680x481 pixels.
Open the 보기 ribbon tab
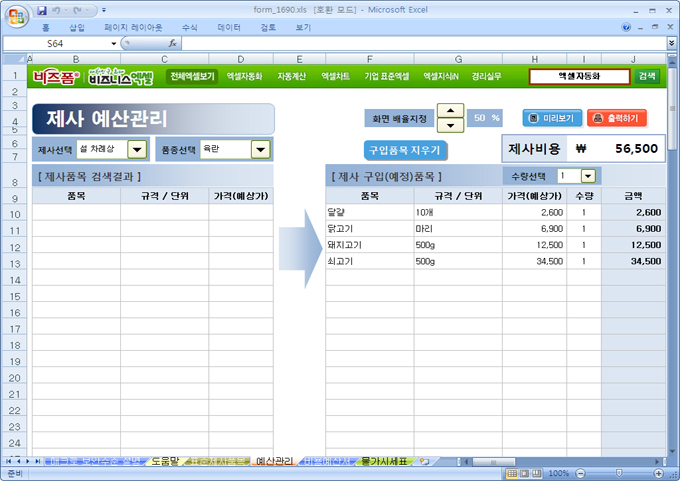click(303, 27)
